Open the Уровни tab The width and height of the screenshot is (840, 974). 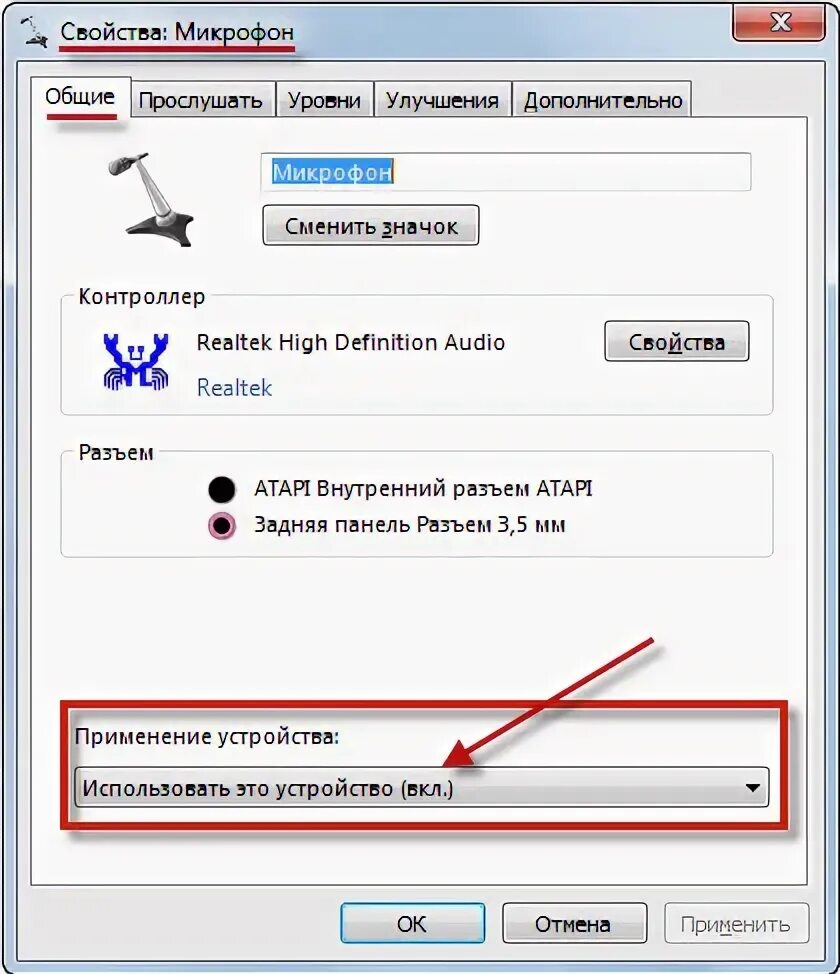[x=324, y=100]
